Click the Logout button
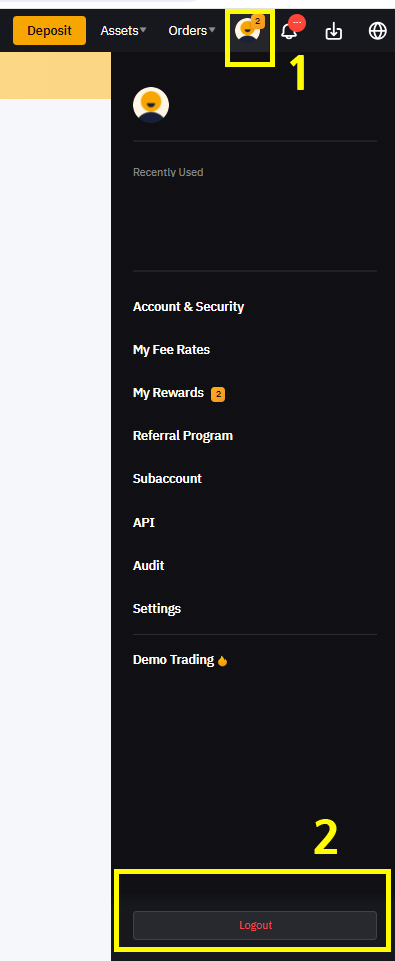The width and height of the screenshot is (395, 961). point(255,925)
